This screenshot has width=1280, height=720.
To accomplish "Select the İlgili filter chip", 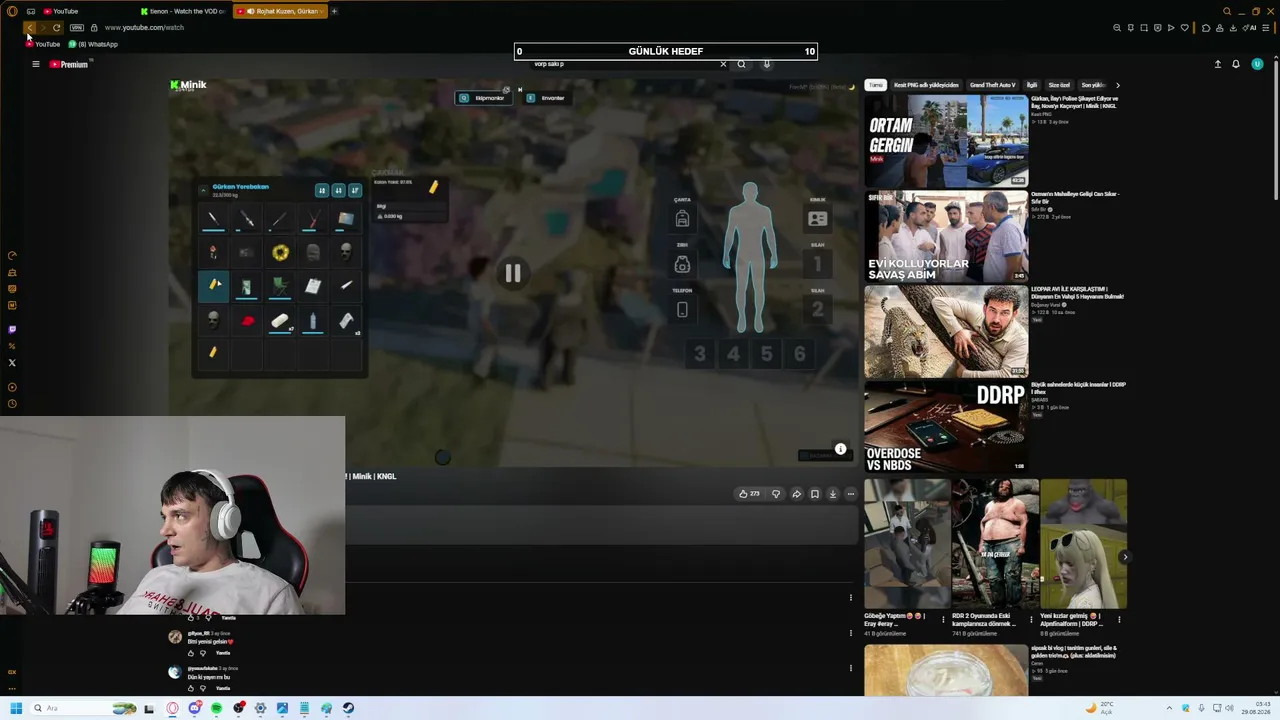I will tap(1032, 85).
